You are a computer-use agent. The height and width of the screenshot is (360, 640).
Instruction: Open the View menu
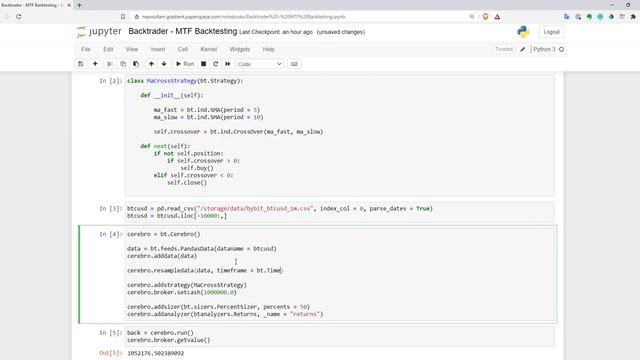(132, 49)
